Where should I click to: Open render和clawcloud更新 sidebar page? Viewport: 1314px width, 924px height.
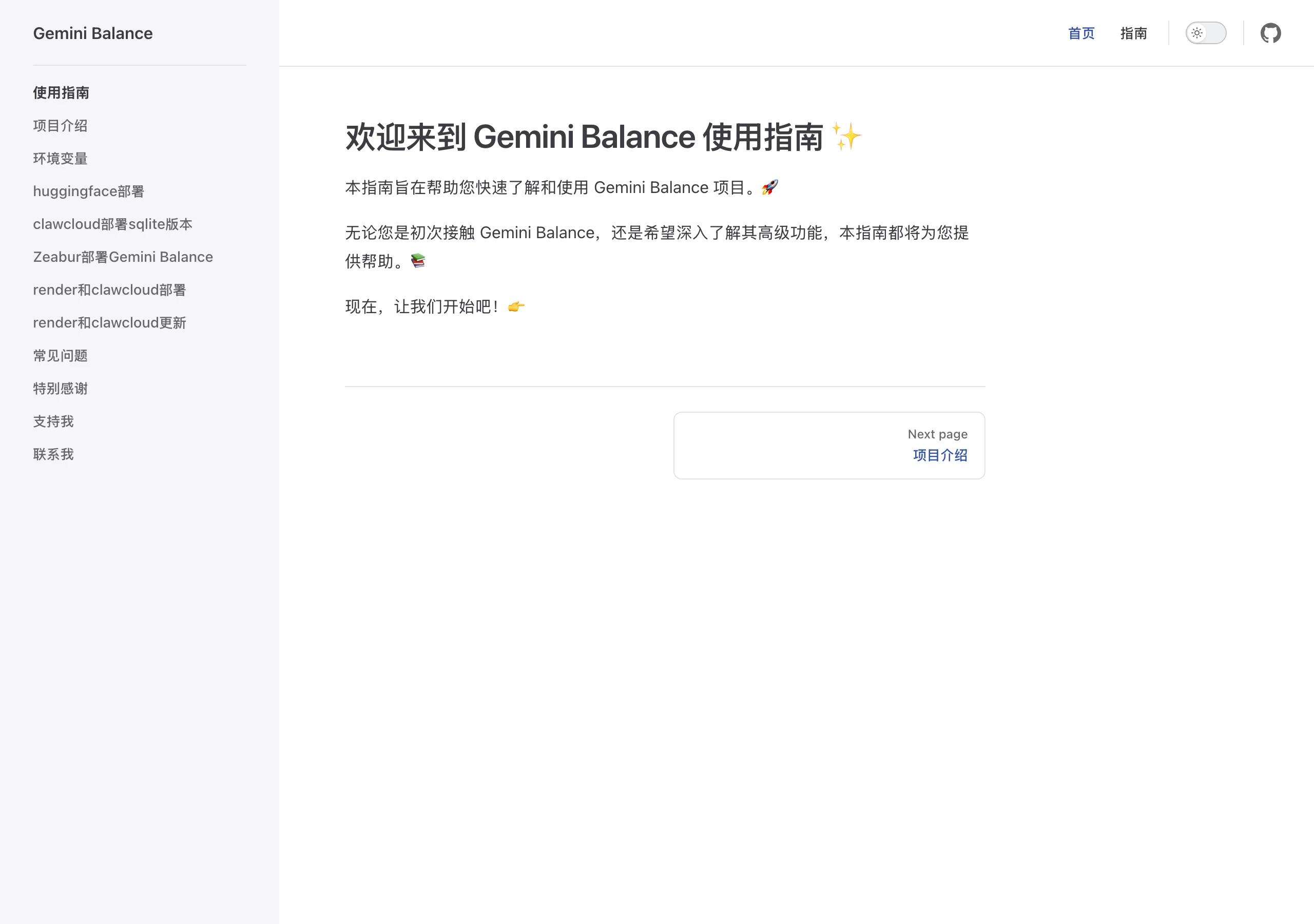click(x=109, y=323)
